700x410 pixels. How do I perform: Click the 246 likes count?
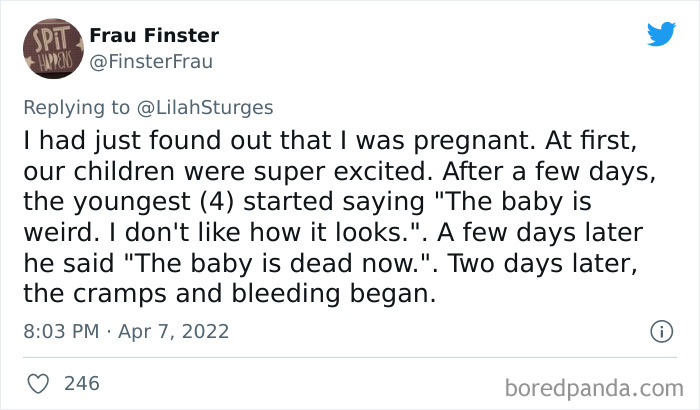(x=79, y=383)
